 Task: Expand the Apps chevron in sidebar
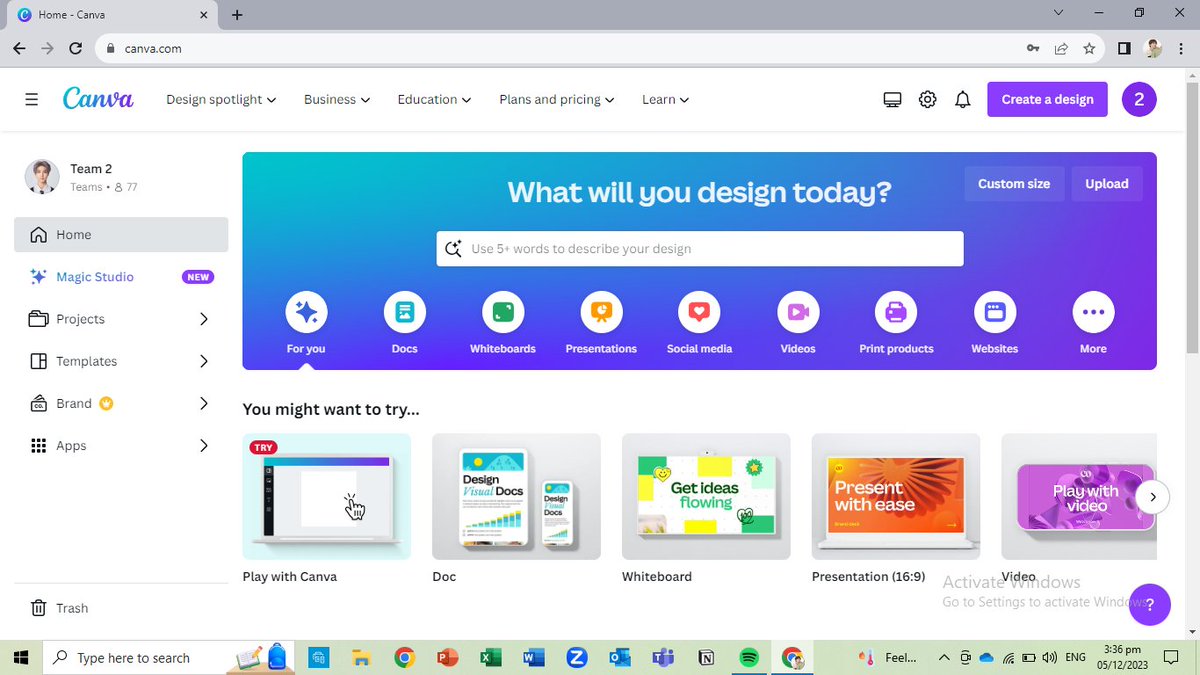[204, 445]
